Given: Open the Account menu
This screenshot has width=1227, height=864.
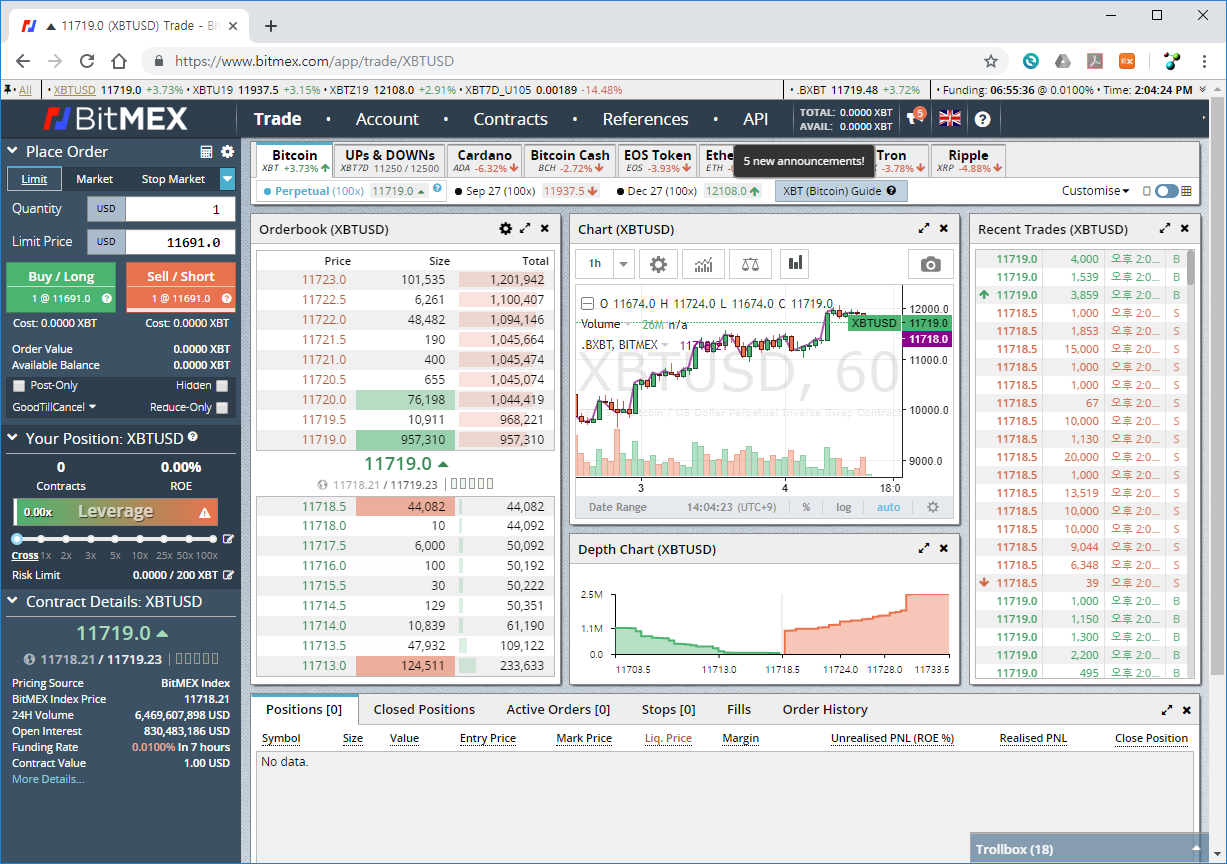Looking at the screenshot, I should click(387, 119).
